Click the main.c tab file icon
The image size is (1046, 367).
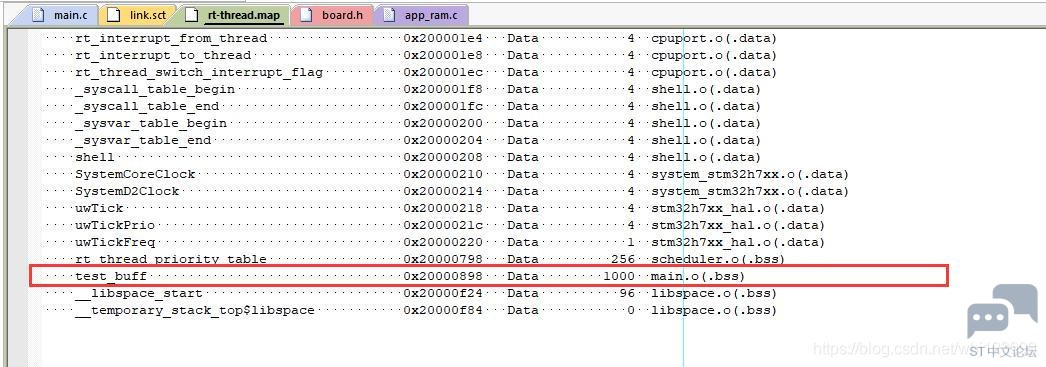click(x=39, y=14)
